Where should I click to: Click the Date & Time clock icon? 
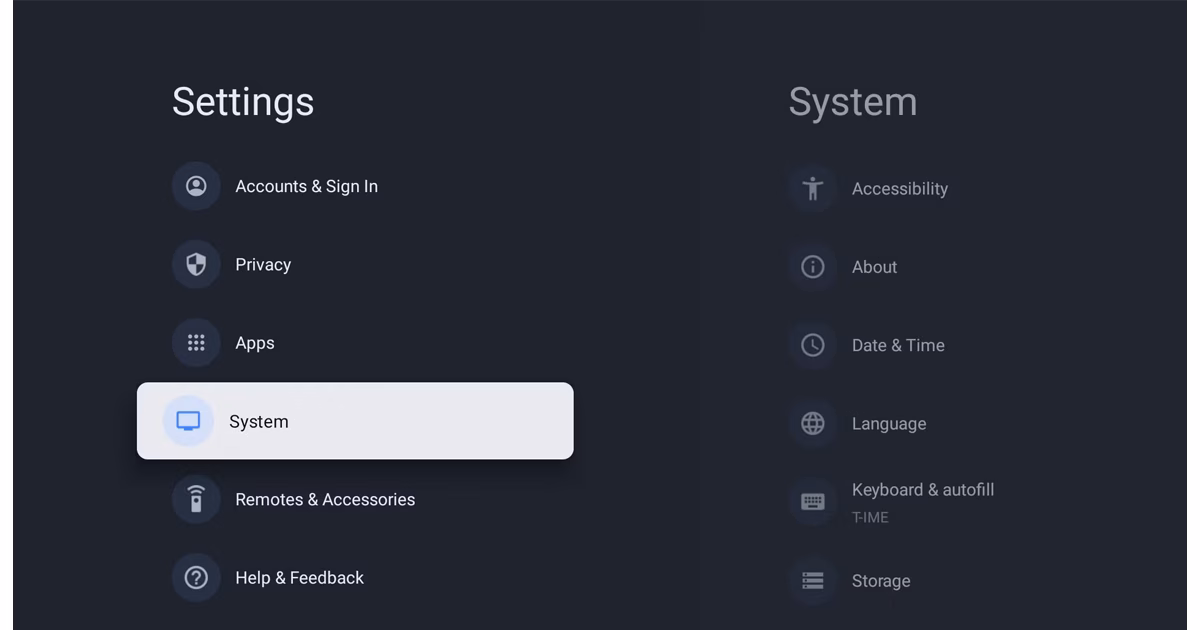813,345
